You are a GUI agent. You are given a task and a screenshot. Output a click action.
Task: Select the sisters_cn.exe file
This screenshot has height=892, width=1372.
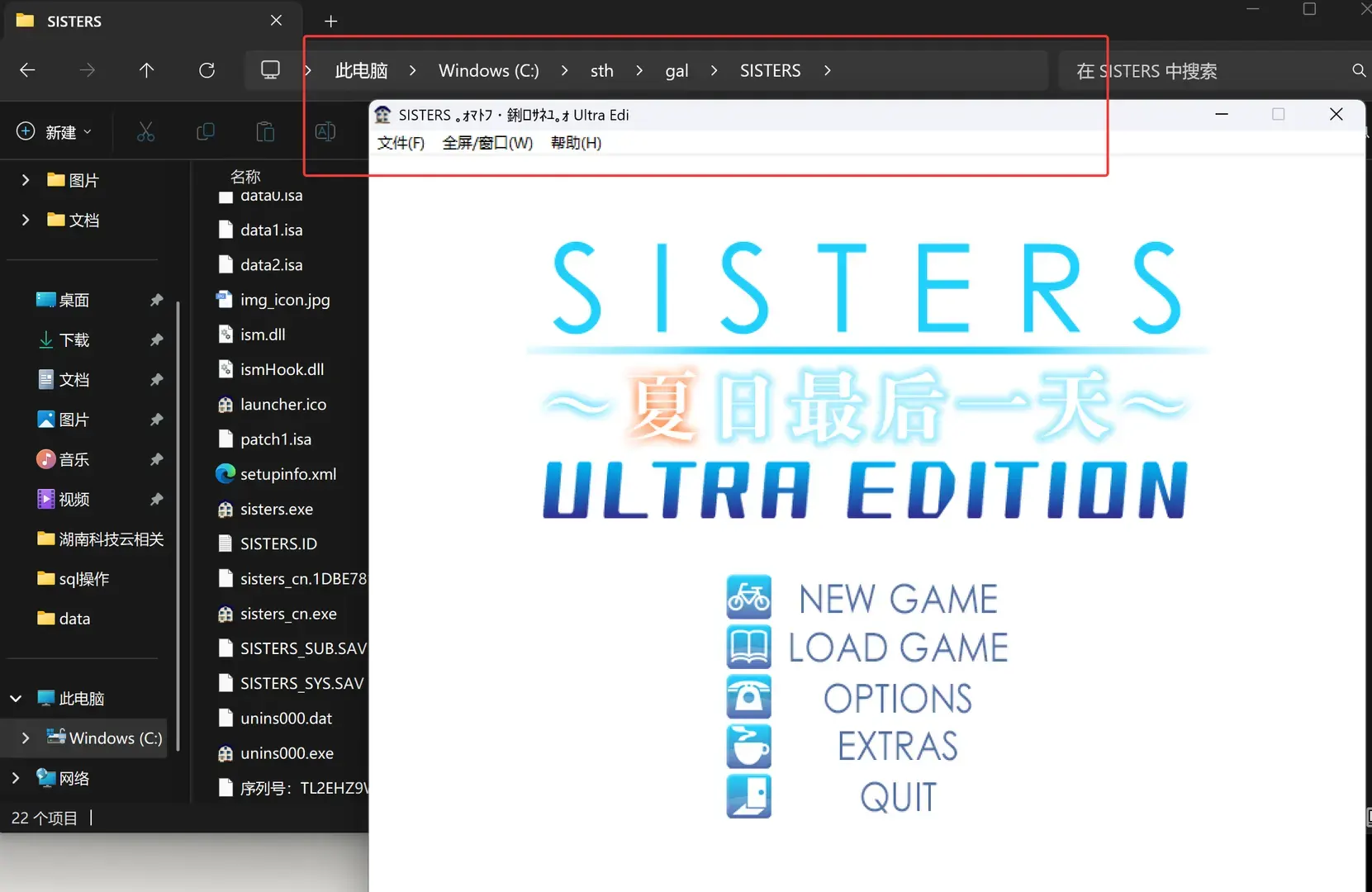pos(288,614)
